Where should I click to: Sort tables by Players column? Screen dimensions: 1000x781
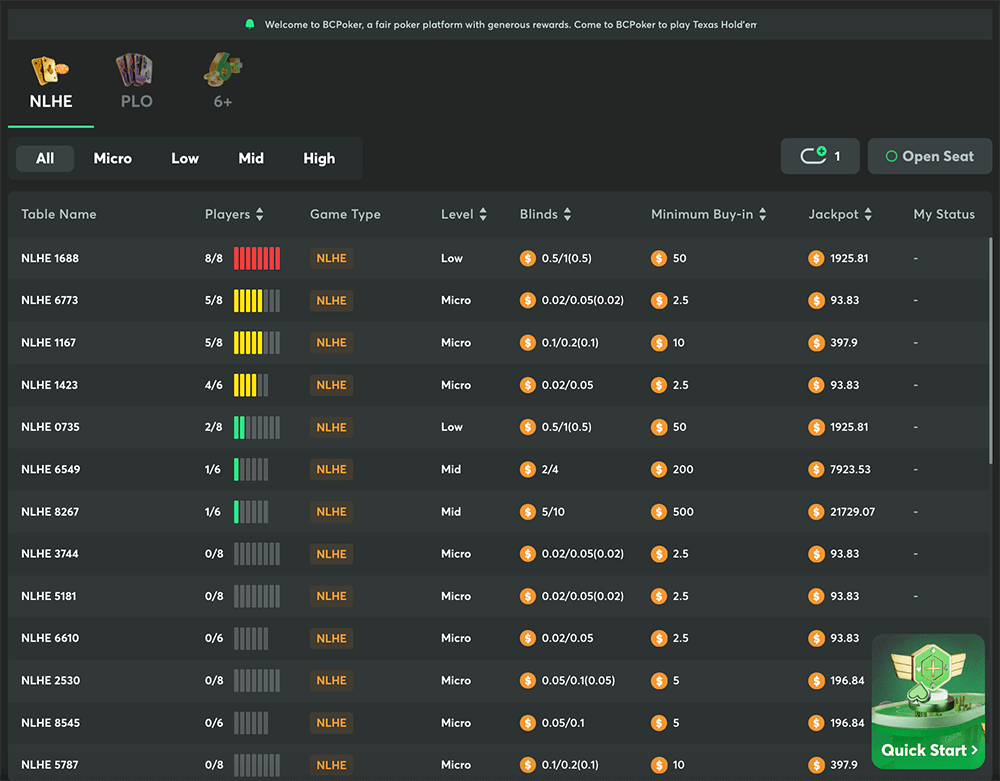[x=260, y=214]
